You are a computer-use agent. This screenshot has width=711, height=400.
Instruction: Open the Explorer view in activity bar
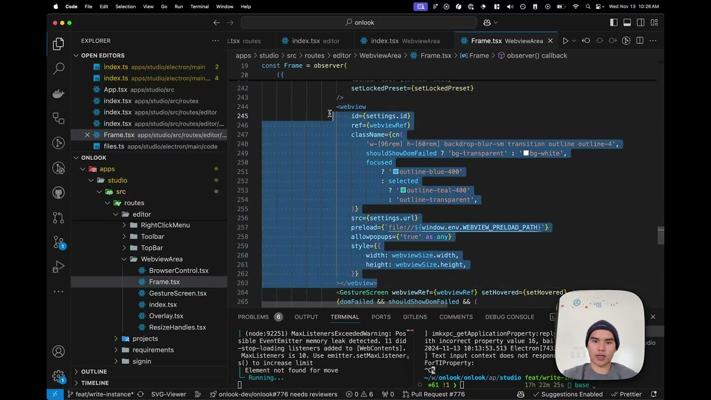pos(58,44)
